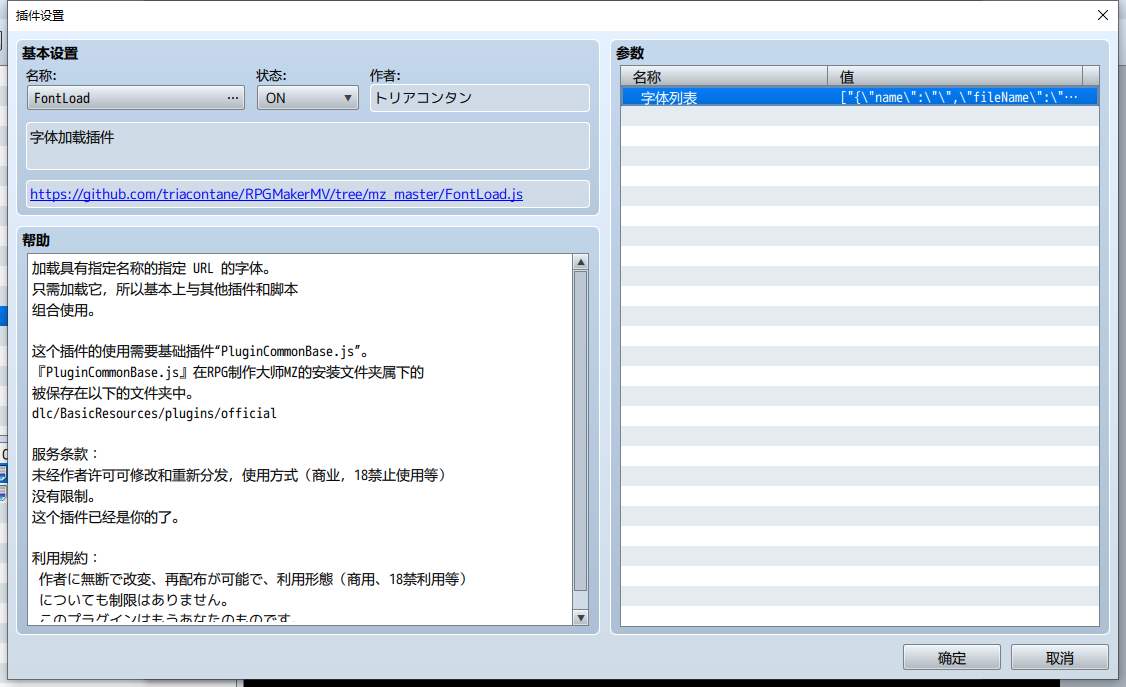
Task: Click the help text vertical scrollbar thumb
Action: tap(581, 431)
